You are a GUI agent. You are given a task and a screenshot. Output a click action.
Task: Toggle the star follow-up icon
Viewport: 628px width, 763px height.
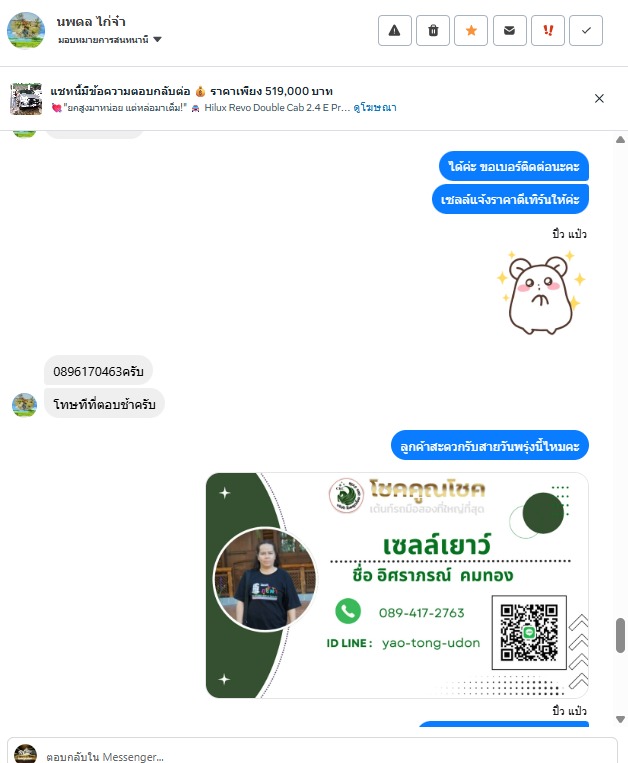(471, 31)
